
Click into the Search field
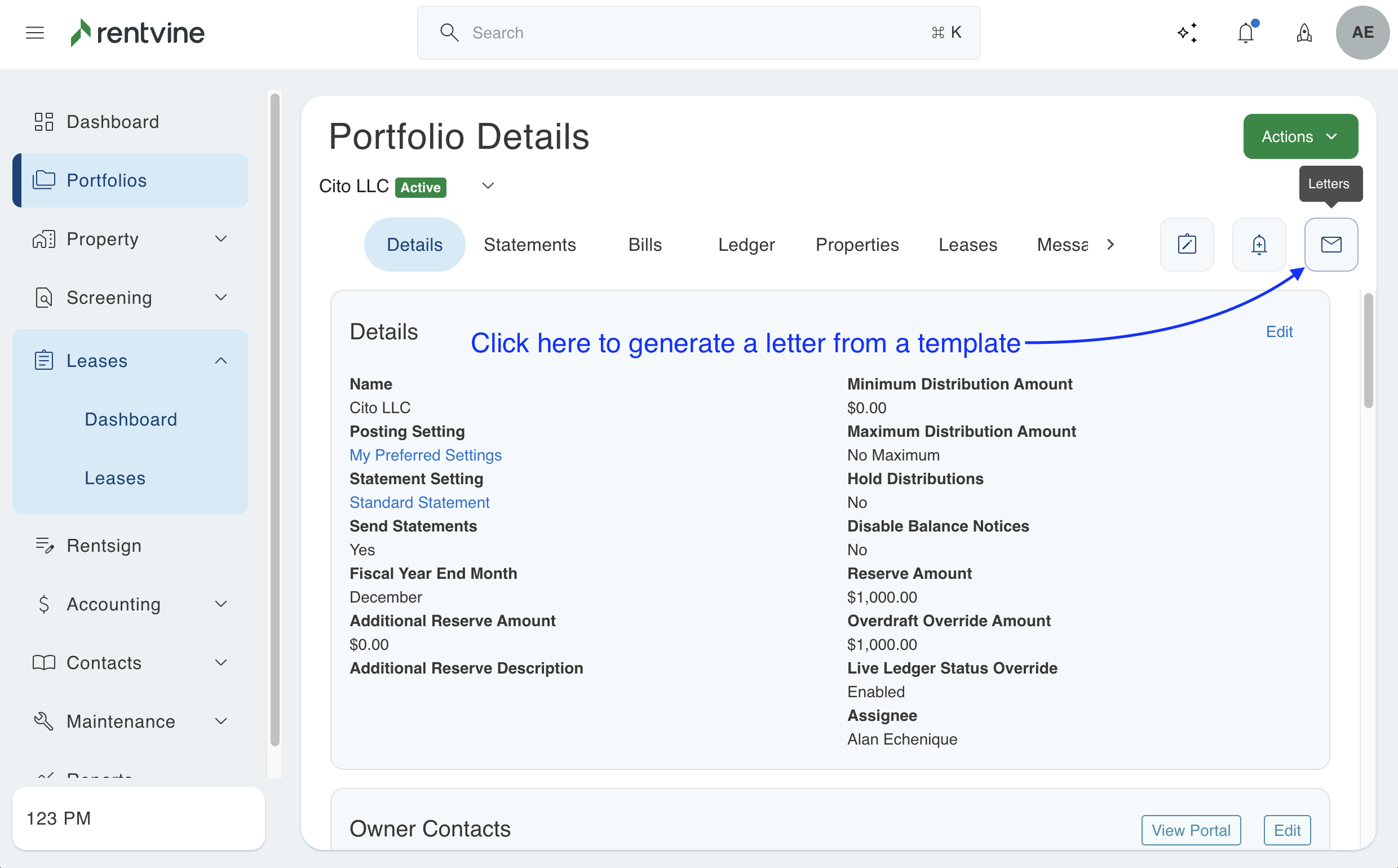(x=697, y=33)
